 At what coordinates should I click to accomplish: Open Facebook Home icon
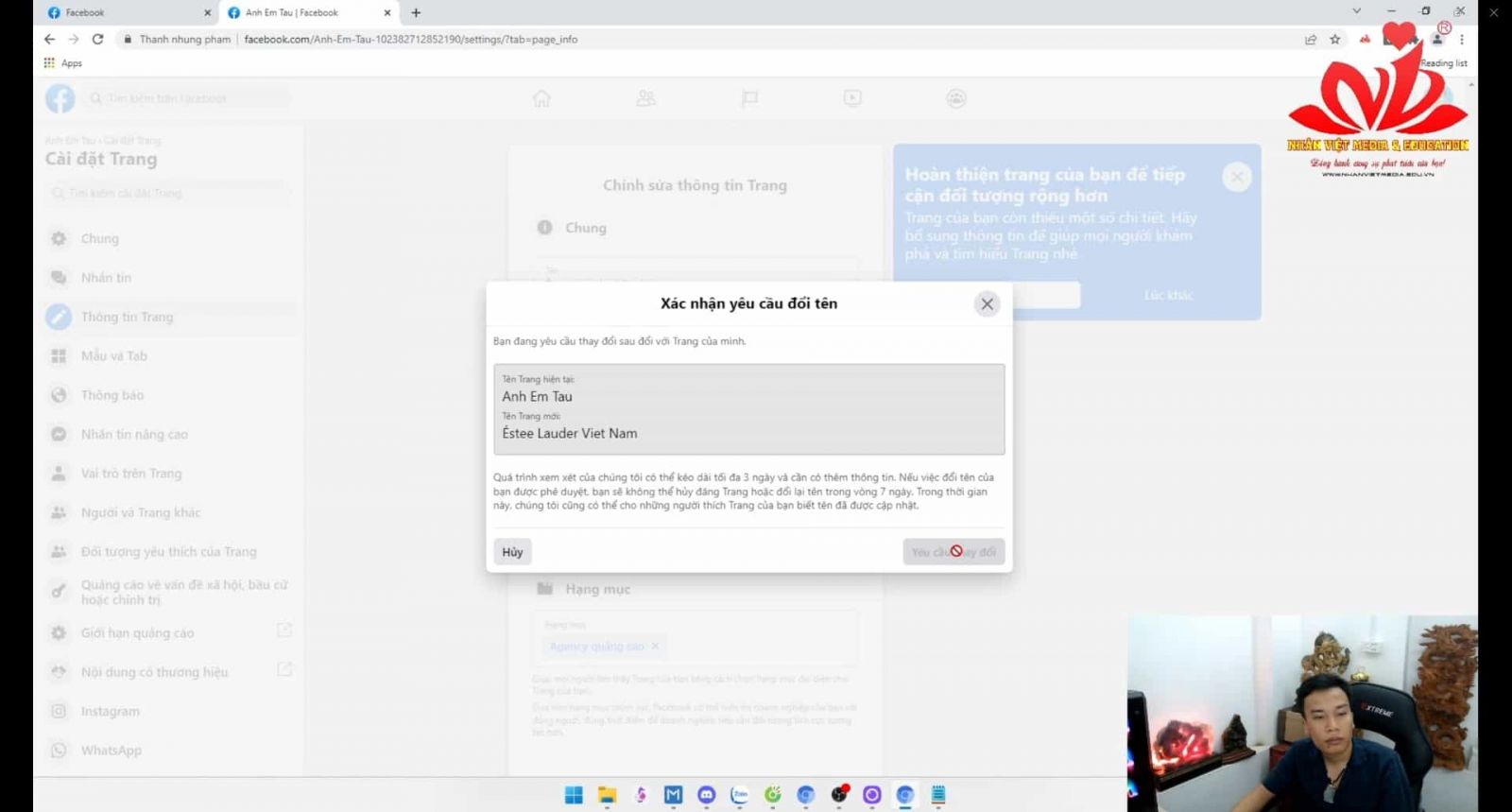tap(541, 98)
